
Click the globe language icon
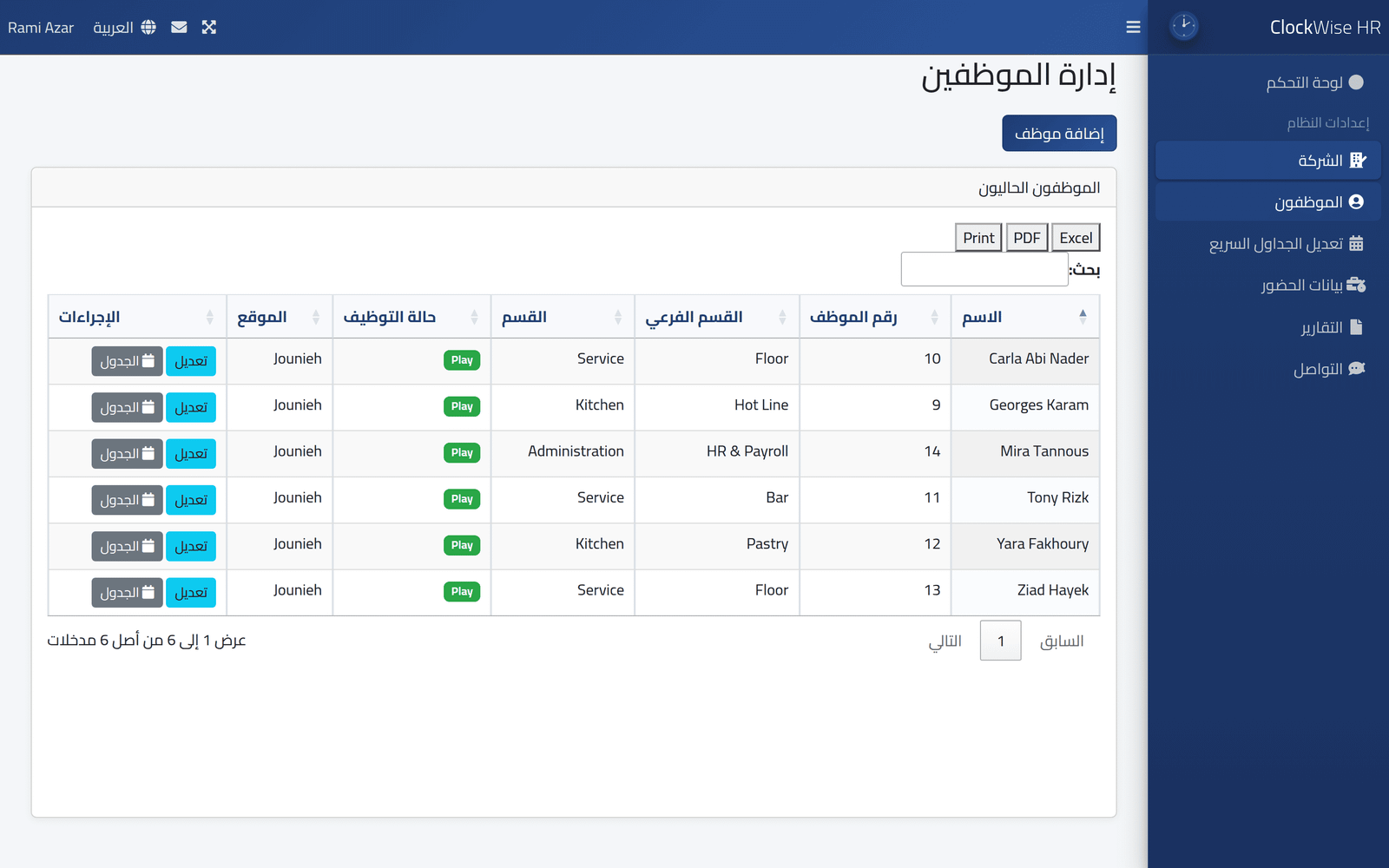(x=148, y=27)
